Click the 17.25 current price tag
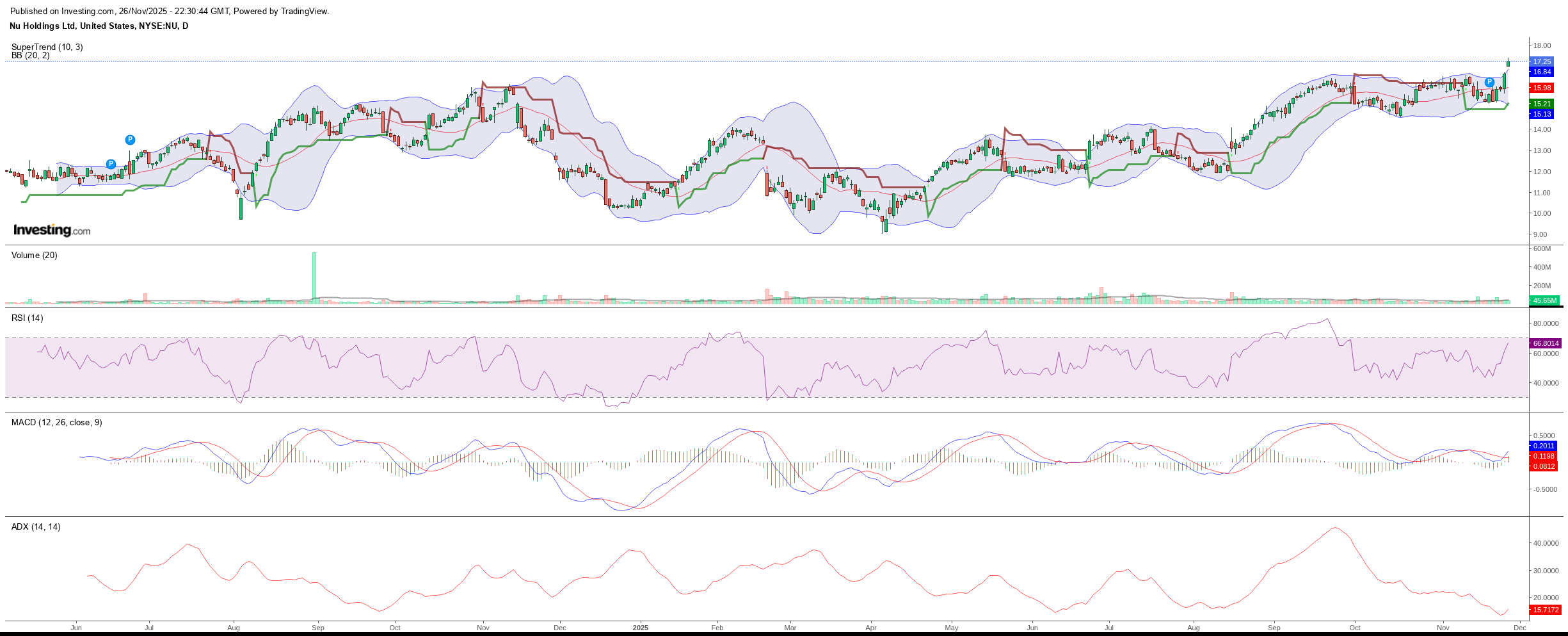 (x=1542, y=61)
